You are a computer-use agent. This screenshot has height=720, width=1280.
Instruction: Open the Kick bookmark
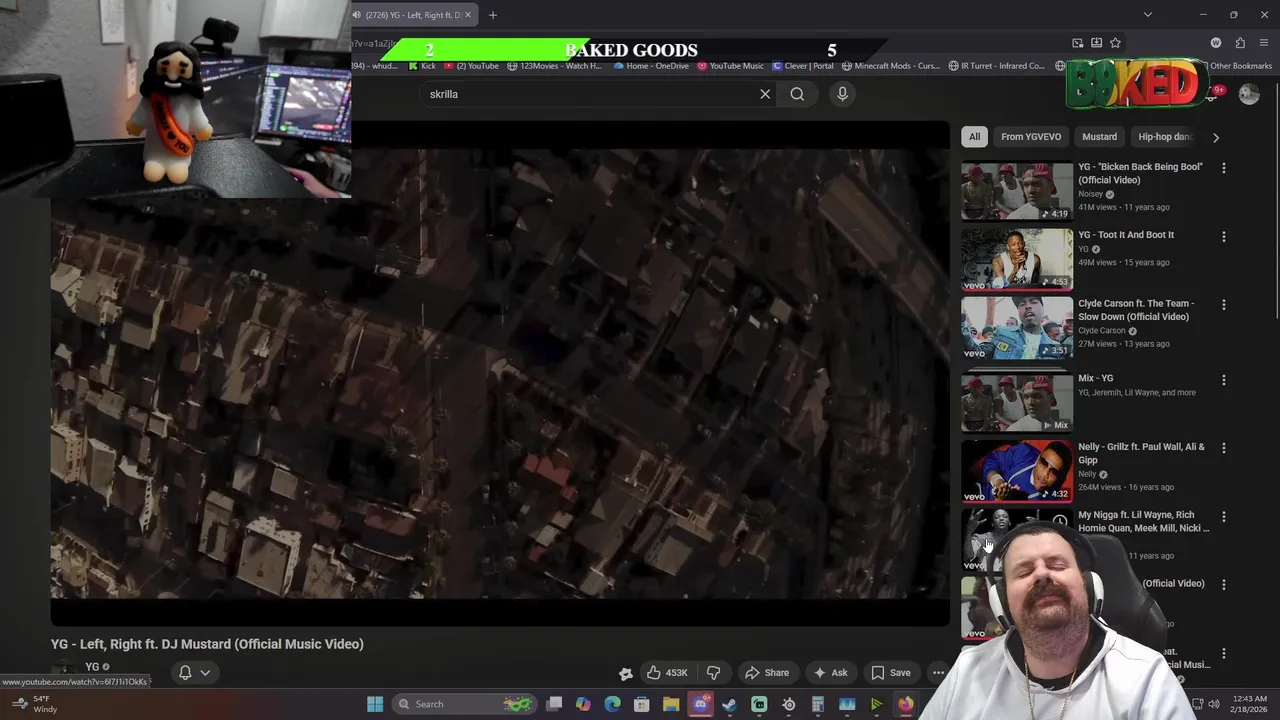point(422,66)
